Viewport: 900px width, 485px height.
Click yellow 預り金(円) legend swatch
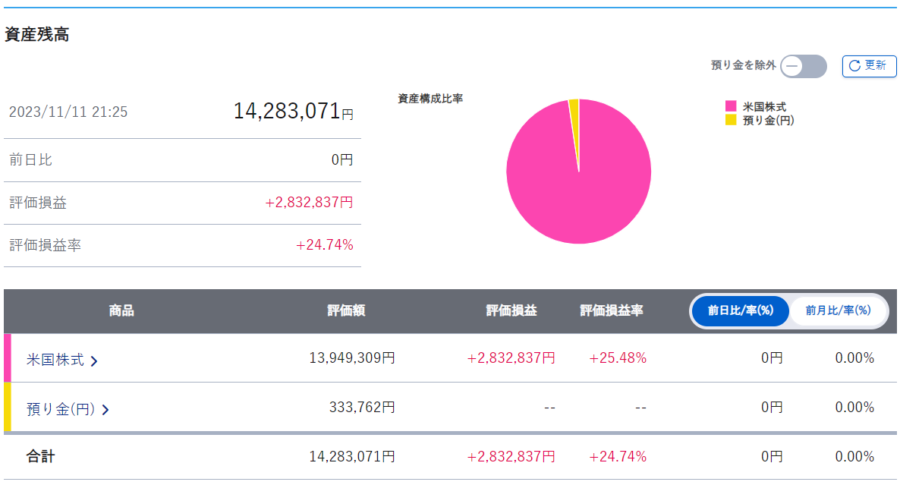click(x=731, y=120)
